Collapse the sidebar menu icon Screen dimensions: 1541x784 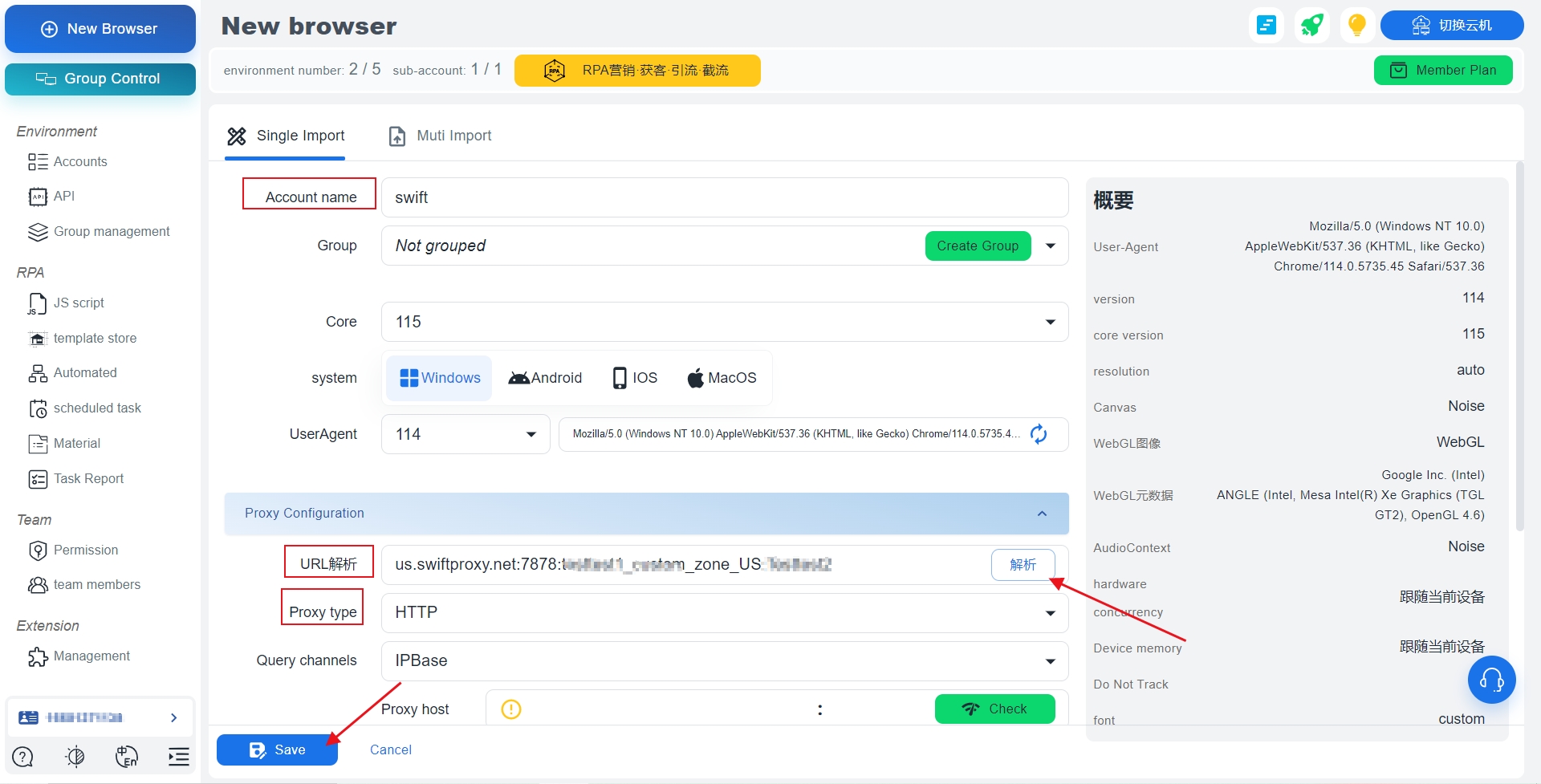178,756
